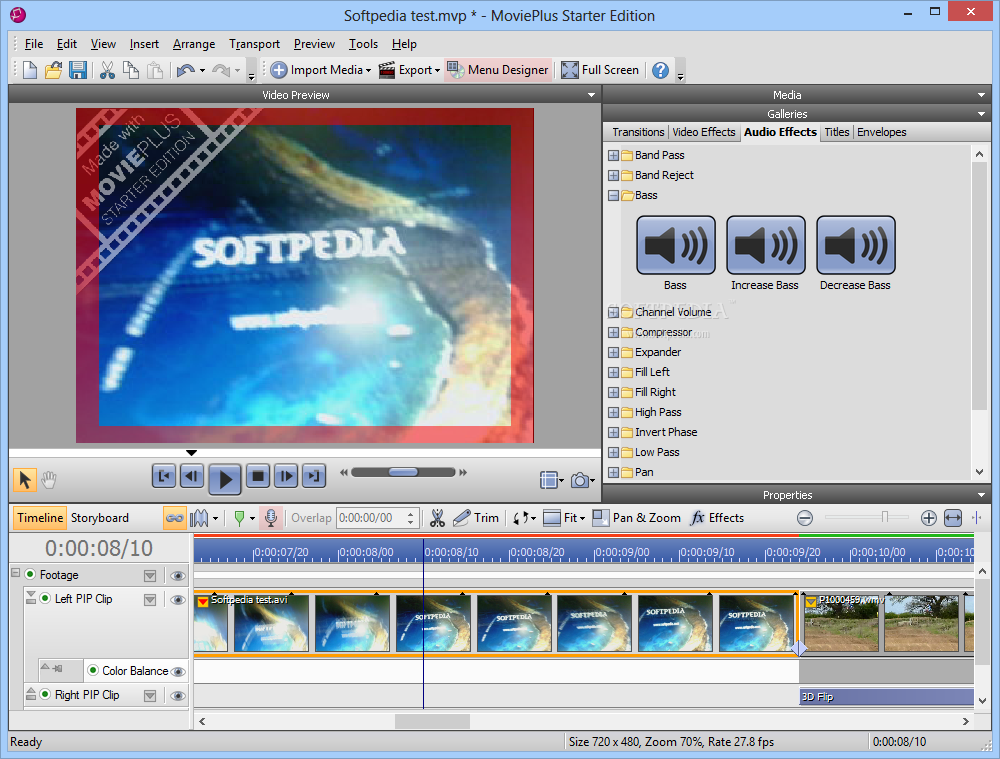Open the Fit zoom dropdown

(582, 519)
